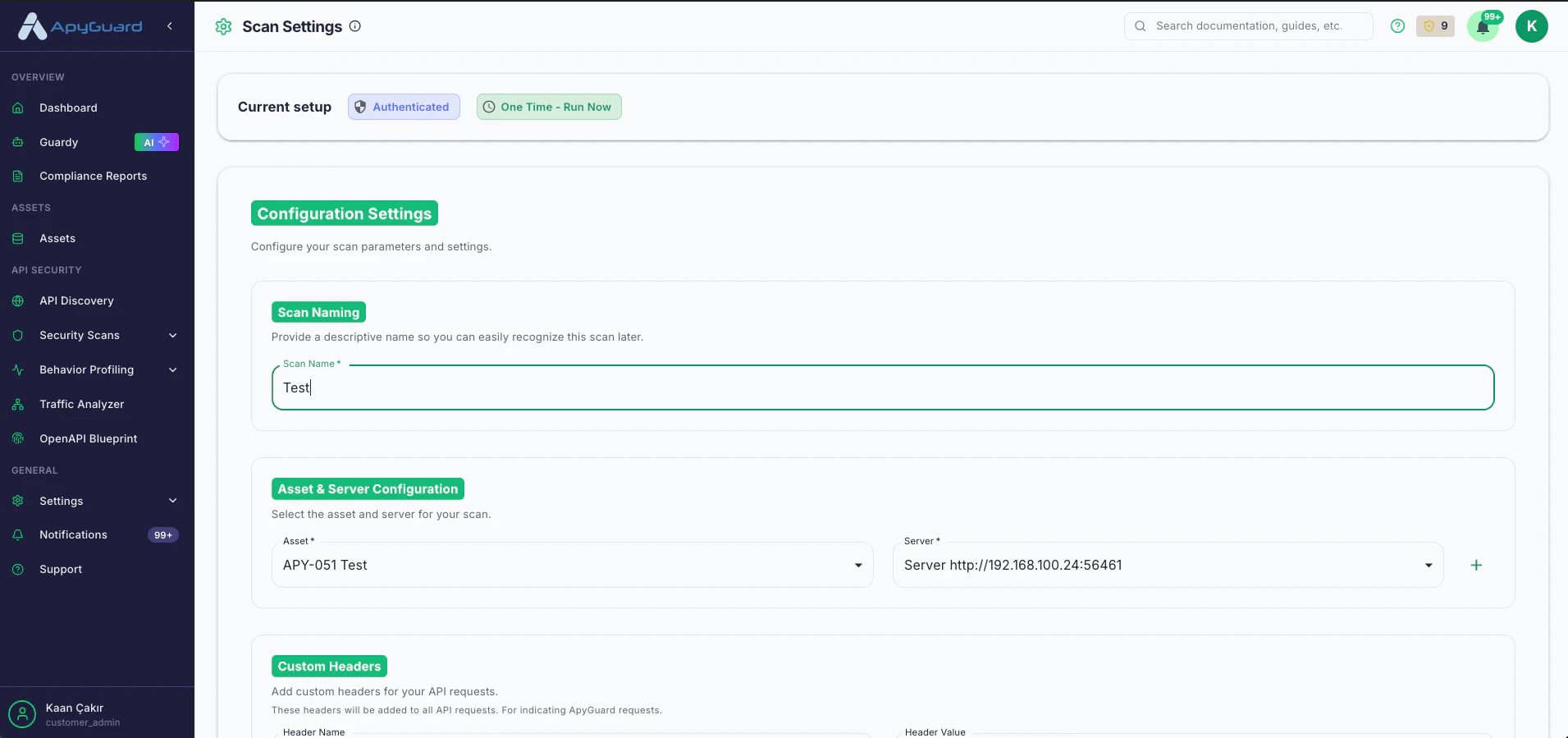Open the Server dropdown

[1168, 565]
